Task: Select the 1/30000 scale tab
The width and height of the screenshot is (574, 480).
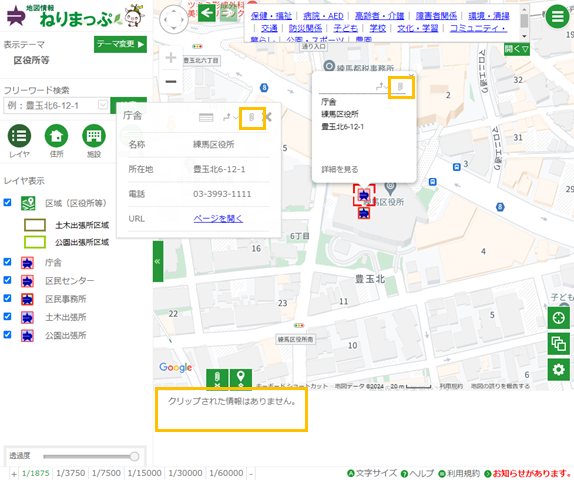Action: (185, 473)
